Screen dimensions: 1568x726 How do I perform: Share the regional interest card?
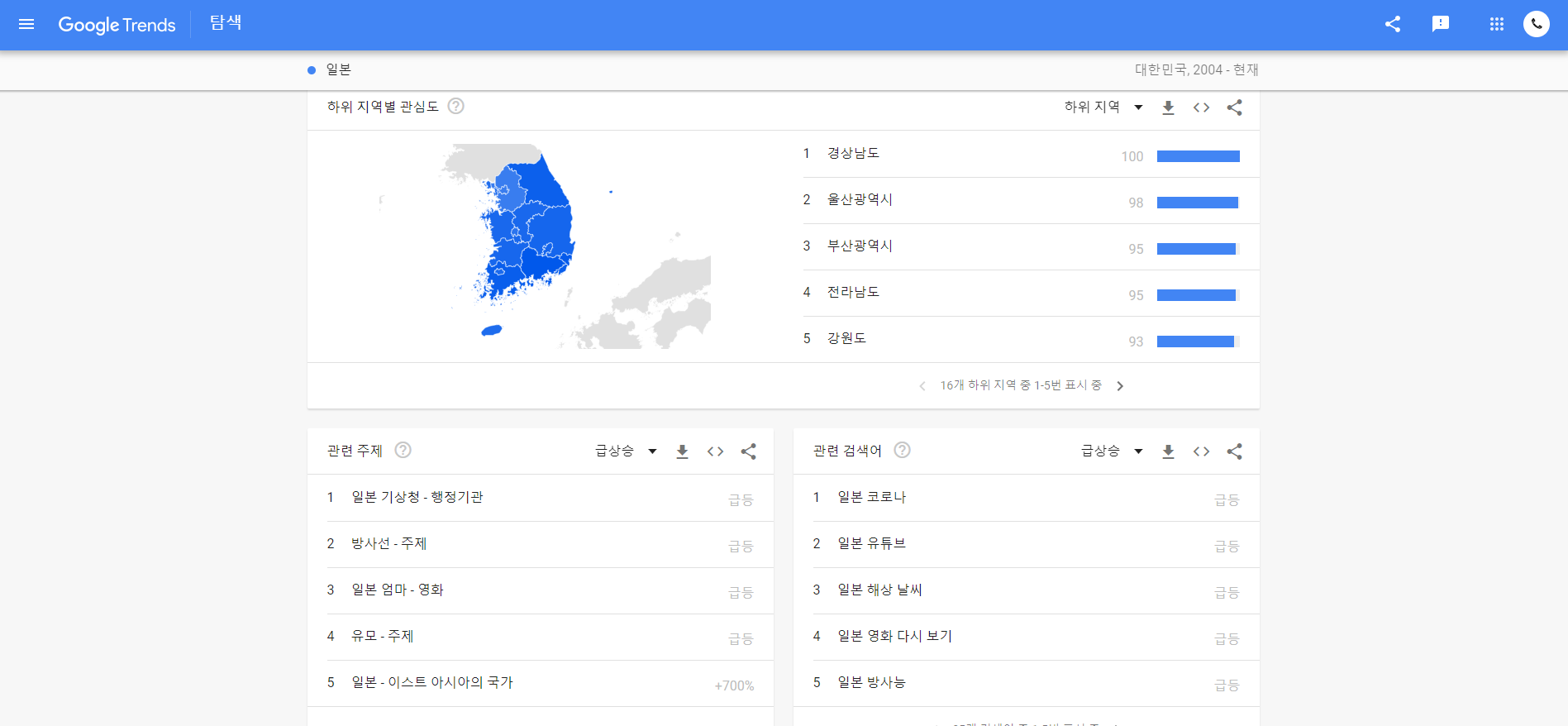tap(1234, 107)
